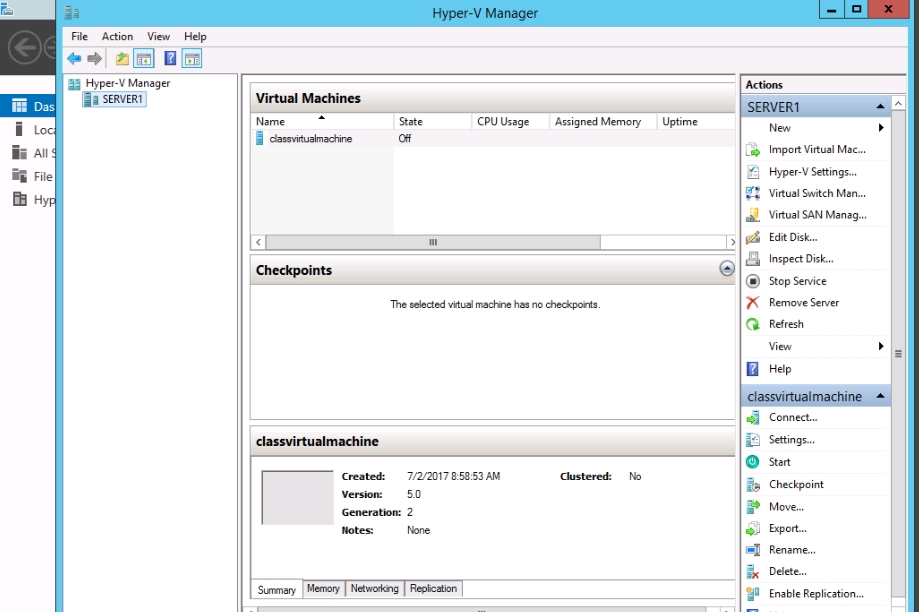Expand the New submenu arrow under SERVER1
Image resolution: width=919 pixels, height=612 pixels.
(881, 128)
